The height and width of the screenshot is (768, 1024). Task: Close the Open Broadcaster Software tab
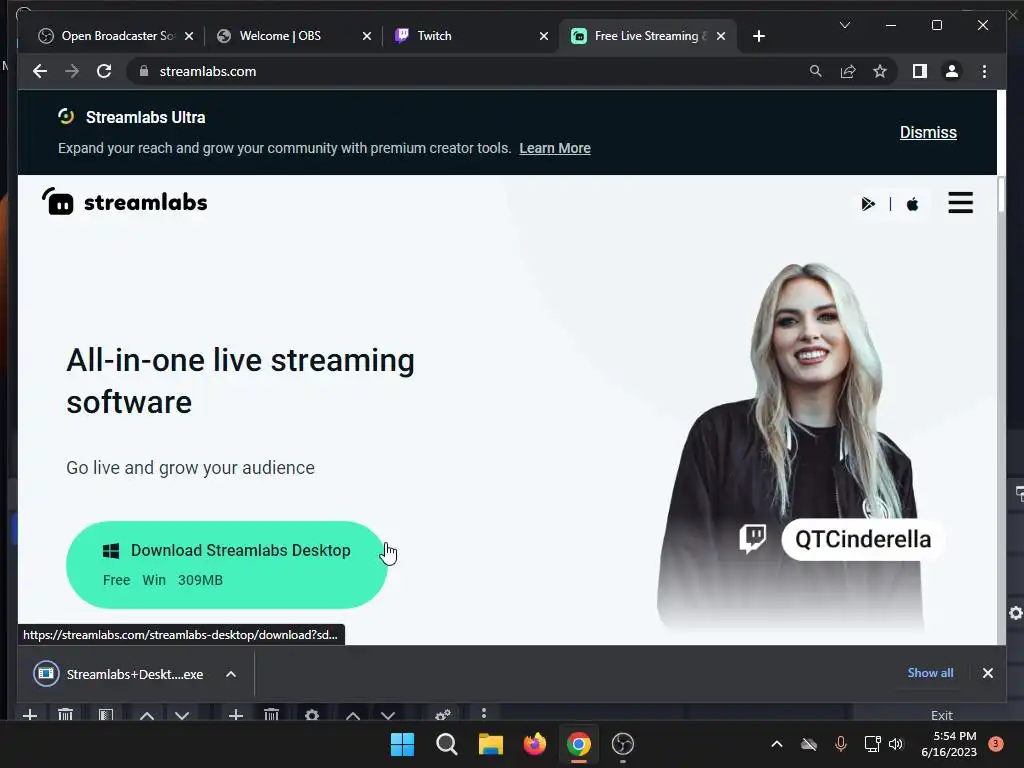(x=189, y=37)
